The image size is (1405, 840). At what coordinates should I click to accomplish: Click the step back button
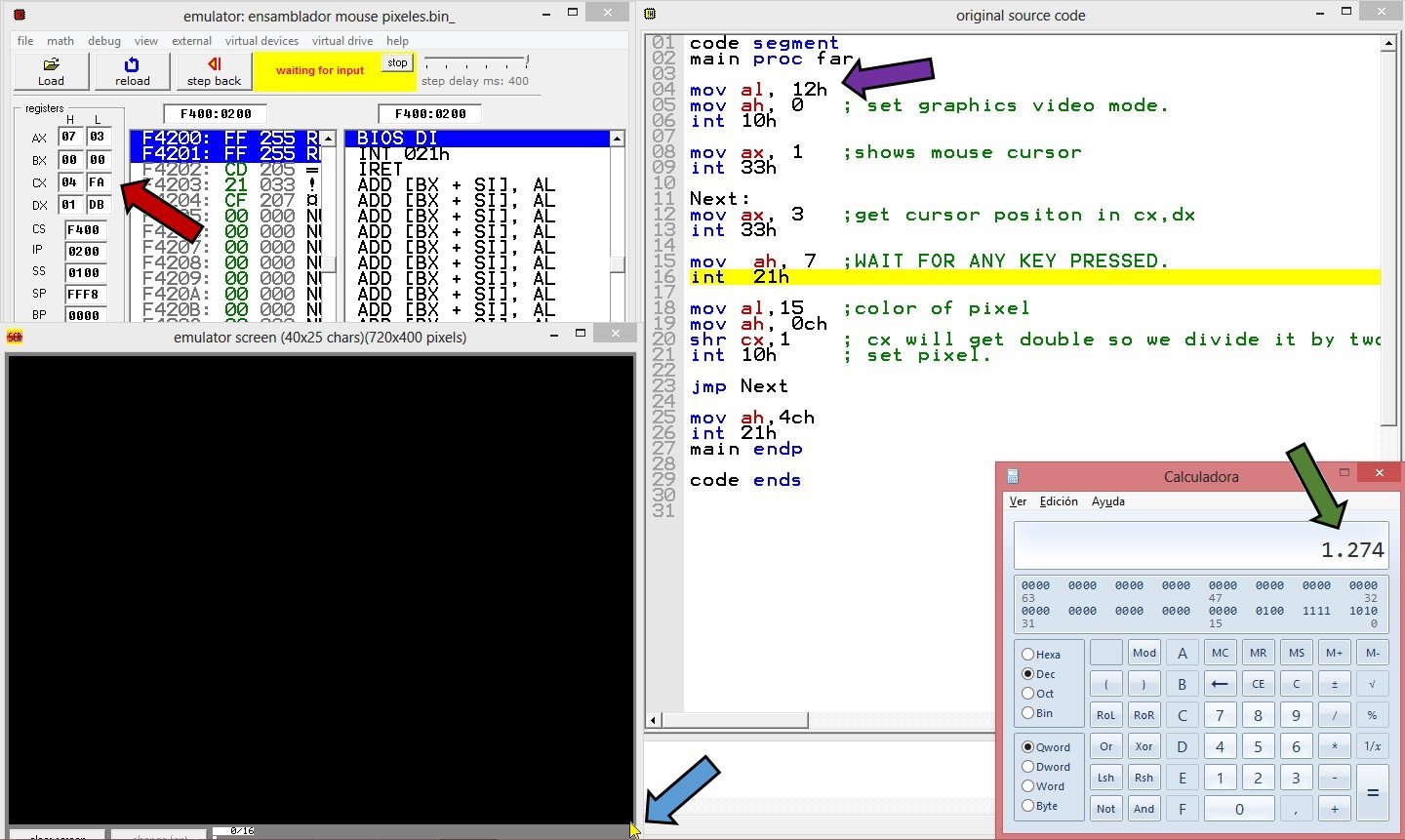tap(214, 71)
